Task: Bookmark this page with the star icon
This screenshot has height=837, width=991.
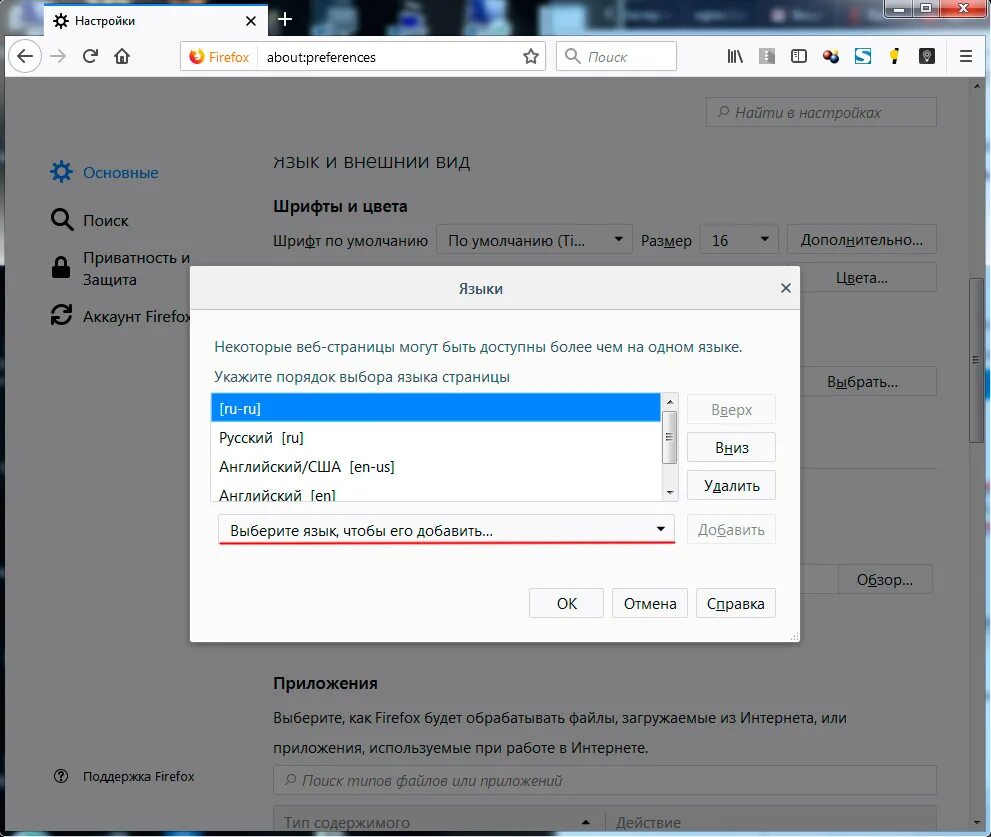Action: point(531,56)
